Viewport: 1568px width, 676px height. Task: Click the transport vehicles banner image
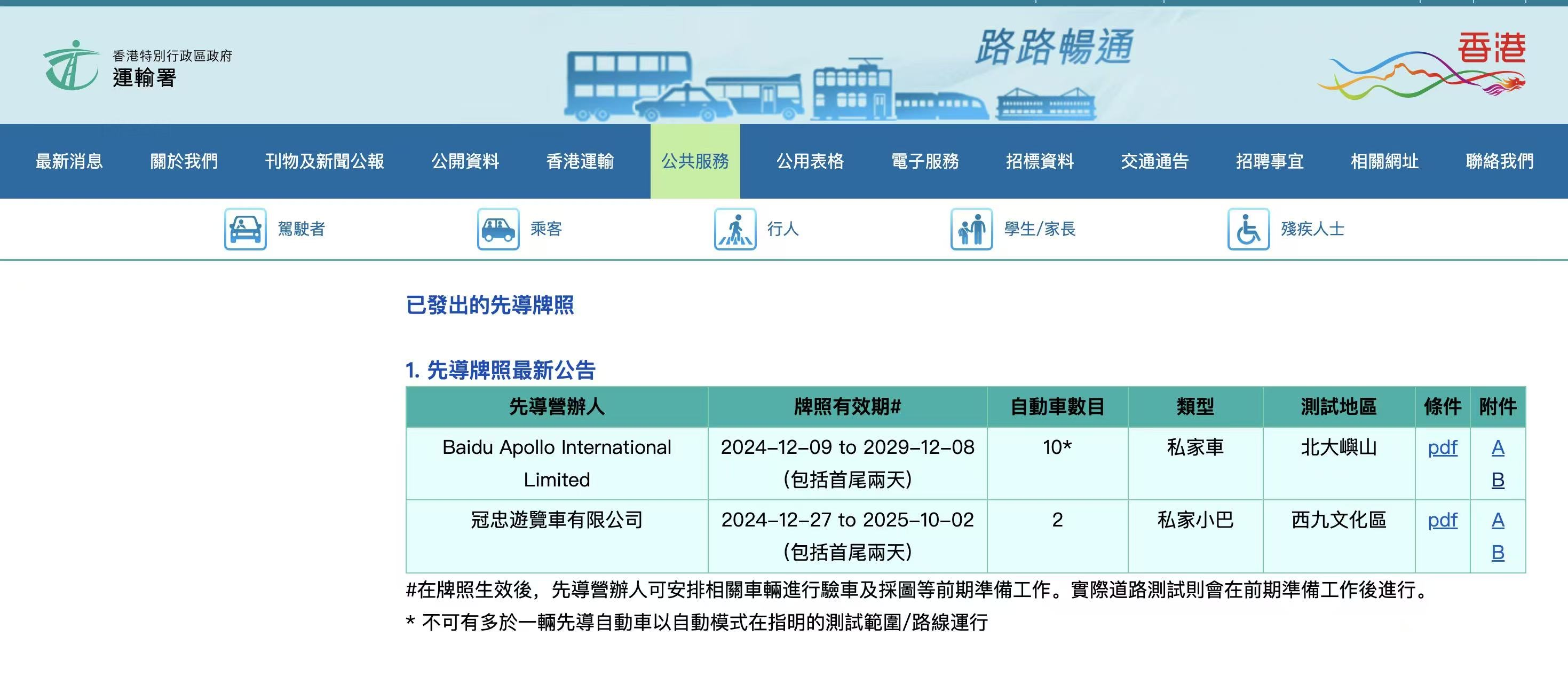tap(831, 85)
